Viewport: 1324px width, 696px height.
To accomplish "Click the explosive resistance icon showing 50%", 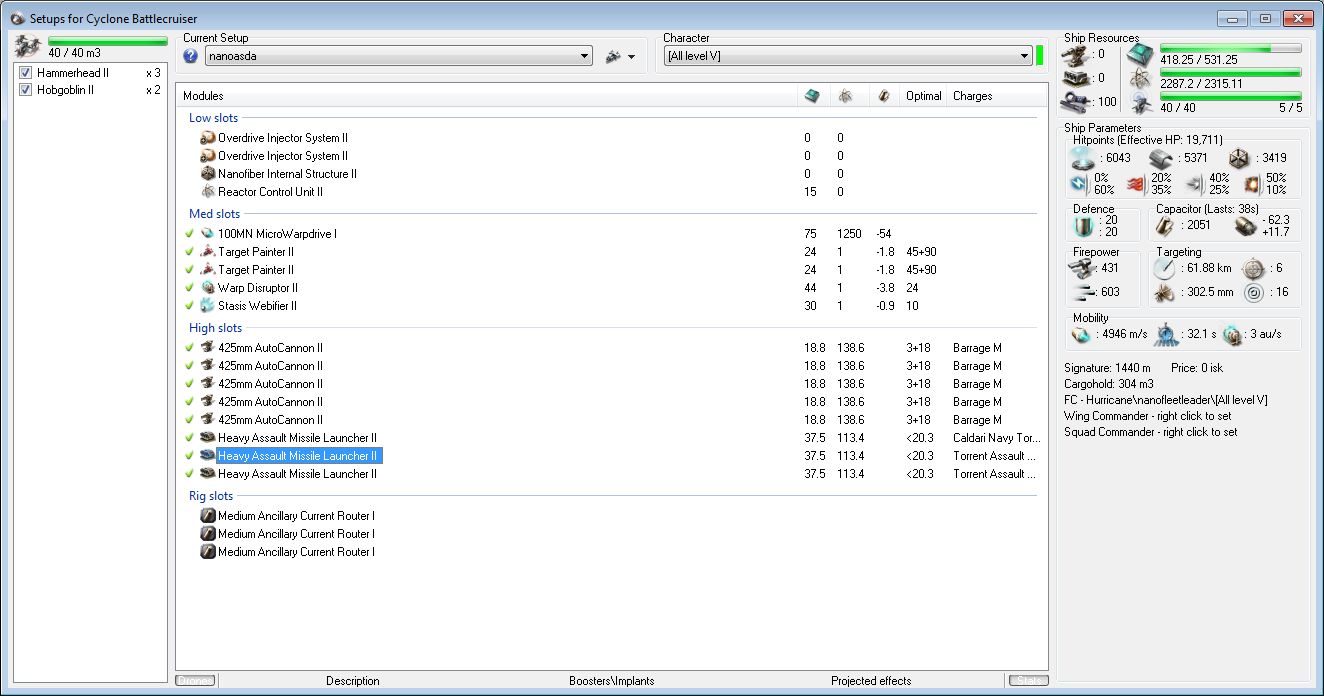I will click(x=1251, y=184).
